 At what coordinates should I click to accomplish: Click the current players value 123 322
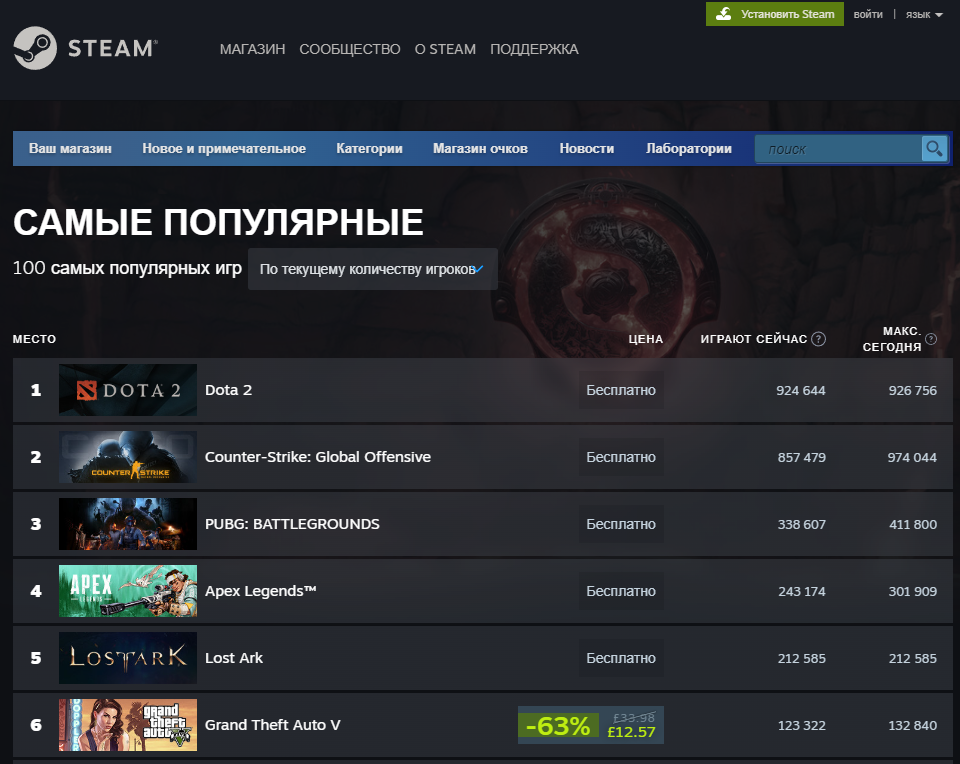[x=801, y=725]
